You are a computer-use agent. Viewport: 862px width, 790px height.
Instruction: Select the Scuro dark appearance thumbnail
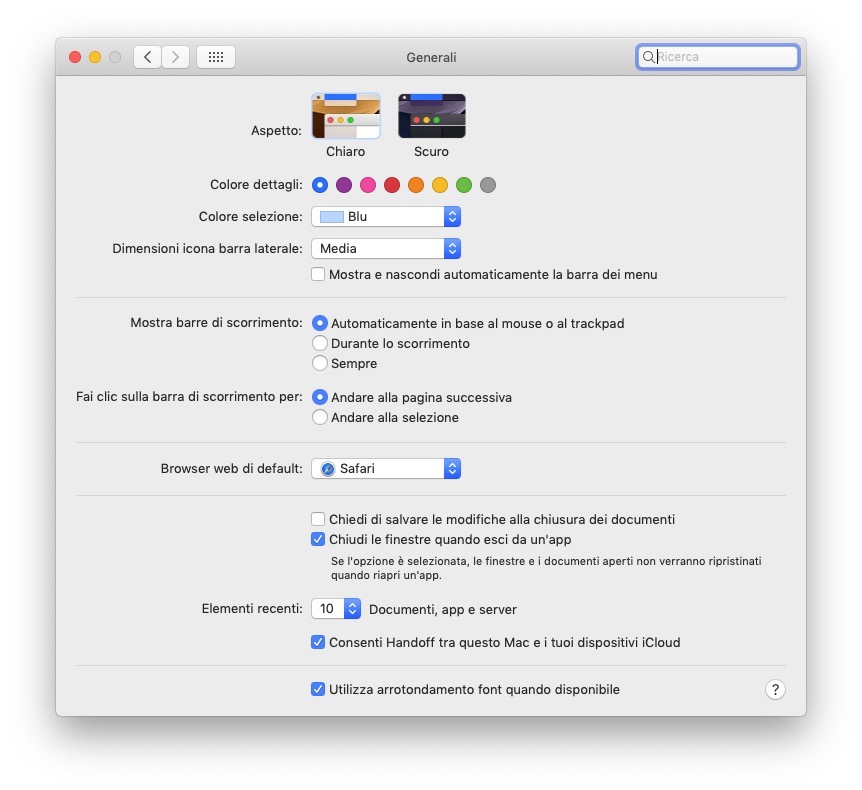(432, 116)
